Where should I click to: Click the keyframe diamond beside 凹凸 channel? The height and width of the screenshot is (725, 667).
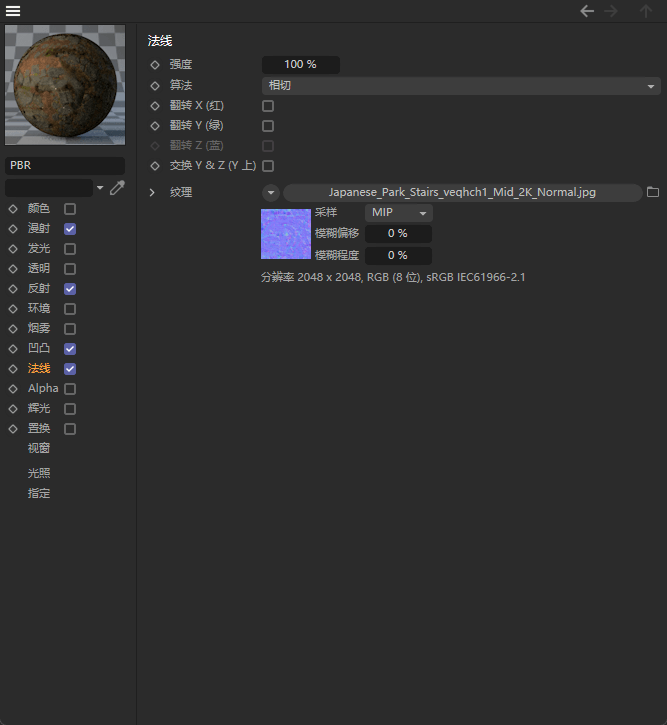13,349
